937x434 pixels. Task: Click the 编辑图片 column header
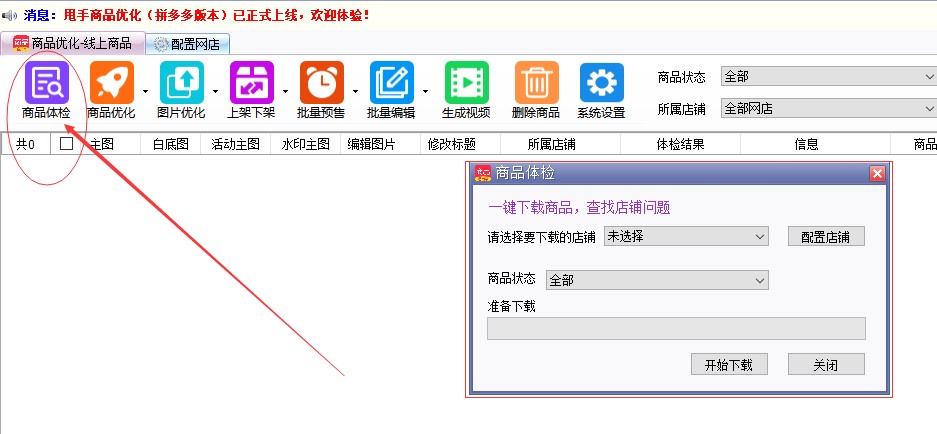click(381, 144)
